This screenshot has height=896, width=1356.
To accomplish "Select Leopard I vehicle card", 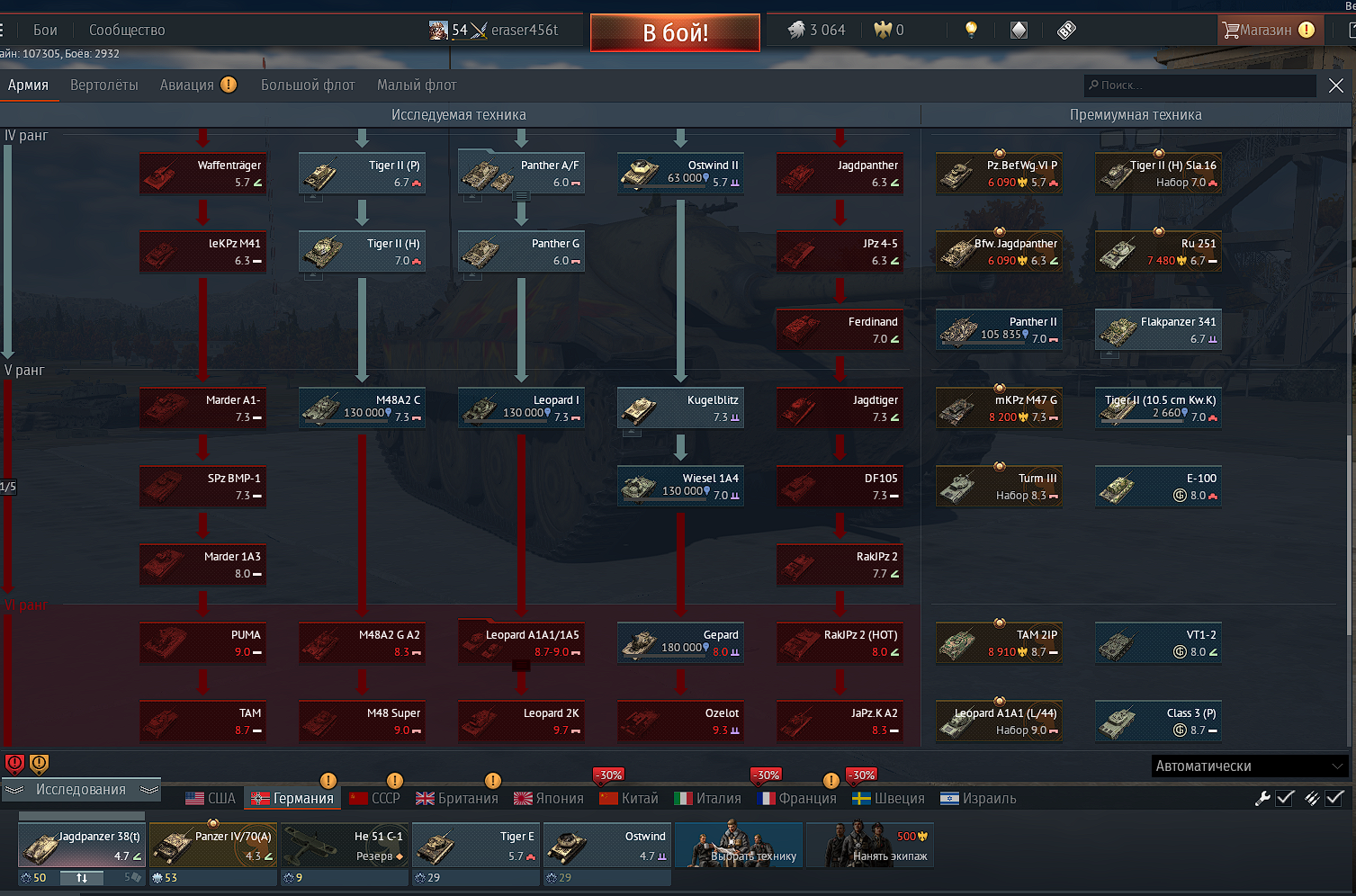I will point(521,408).
